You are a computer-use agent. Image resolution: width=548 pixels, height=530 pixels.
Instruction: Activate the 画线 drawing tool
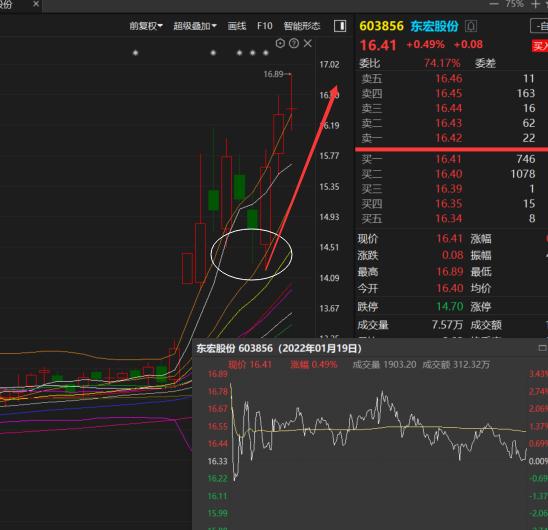coord(237,26)
